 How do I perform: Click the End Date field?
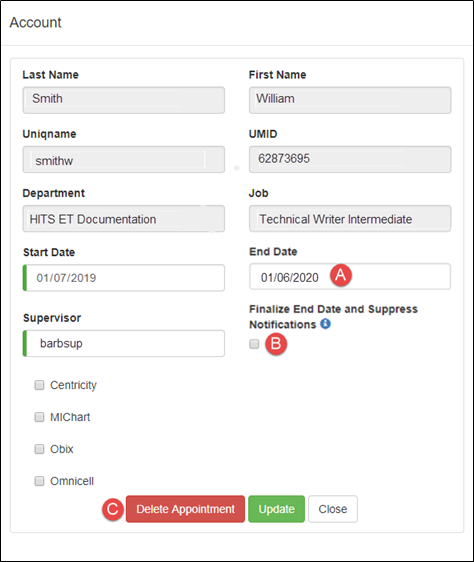[350, 277]
